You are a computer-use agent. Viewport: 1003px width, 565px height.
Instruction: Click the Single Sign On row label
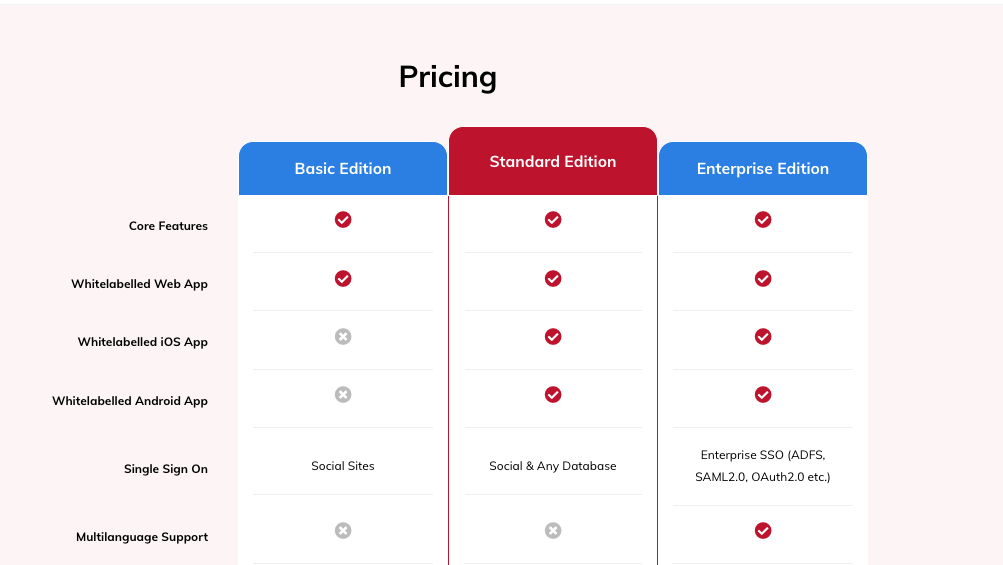(x=166, y=469)
